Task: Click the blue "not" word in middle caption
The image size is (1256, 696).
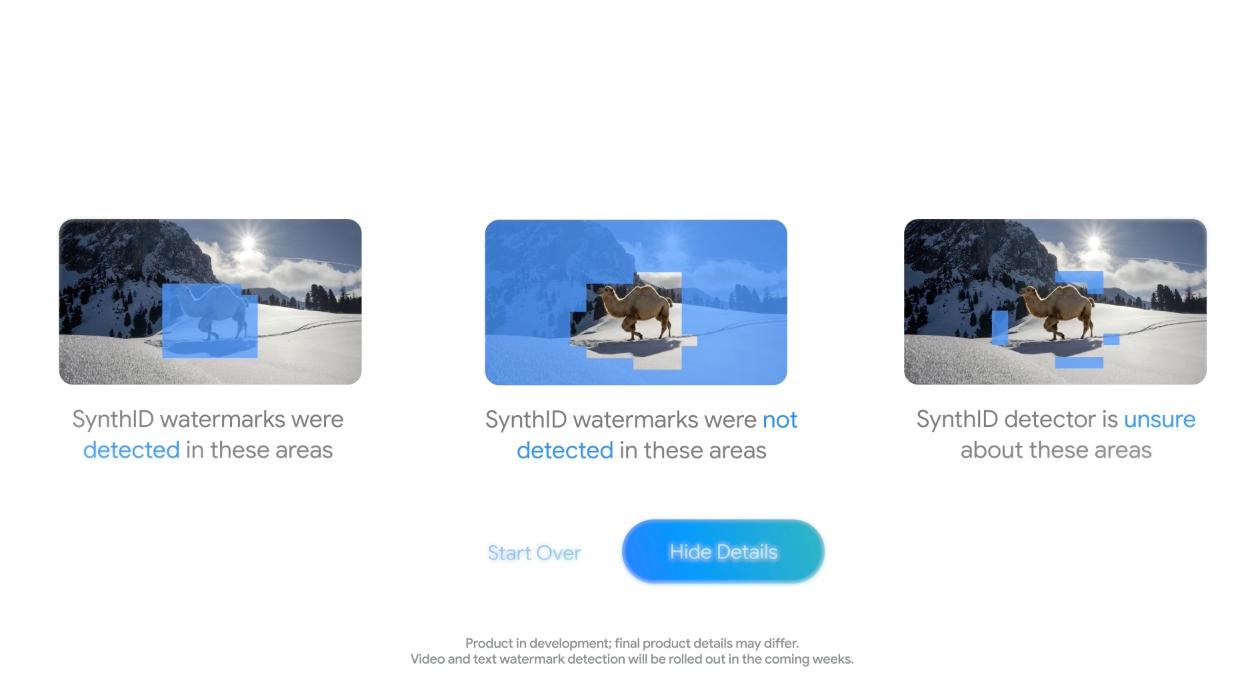Action: click(780, 420)
